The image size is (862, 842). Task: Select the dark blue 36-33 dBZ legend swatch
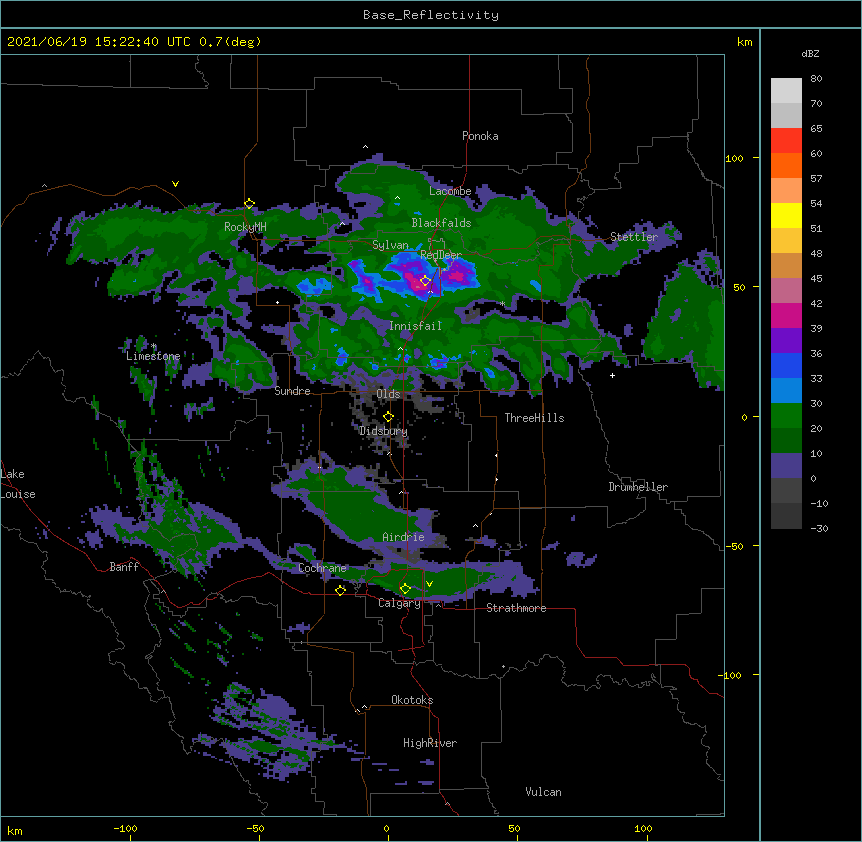(786, 365)
